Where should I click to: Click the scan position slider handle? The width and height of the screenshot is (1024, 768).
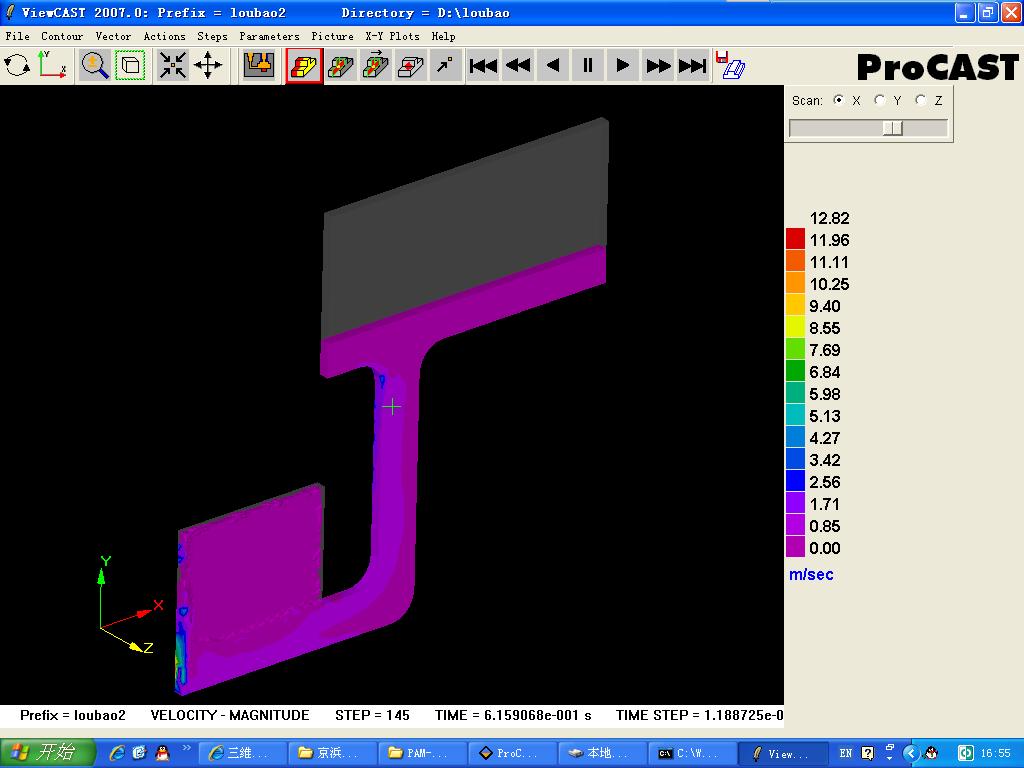[x=892, y=128]
